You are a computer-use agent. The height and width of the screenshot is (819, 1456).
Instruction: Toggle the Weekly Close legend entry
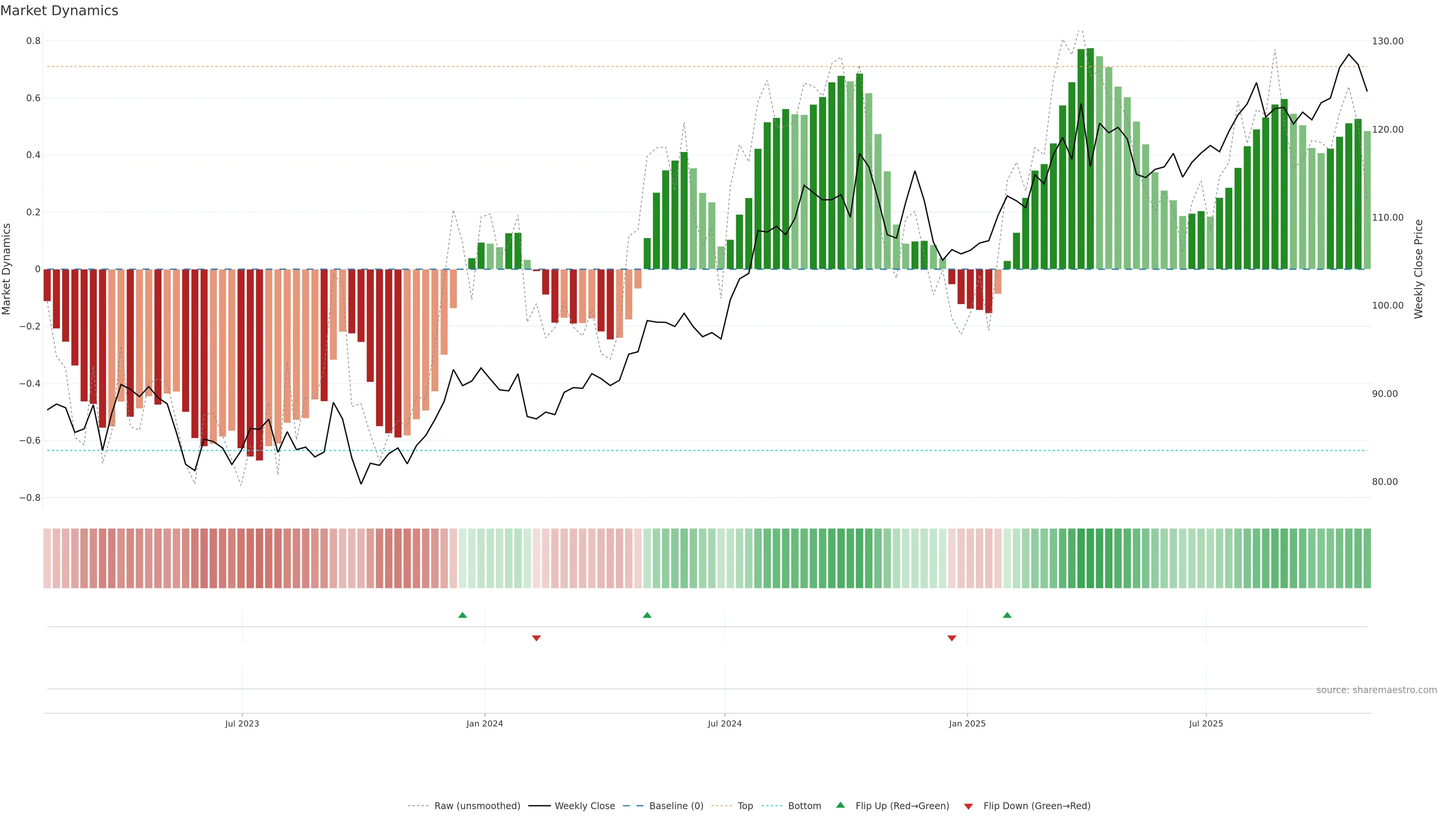tap(584, 806)
